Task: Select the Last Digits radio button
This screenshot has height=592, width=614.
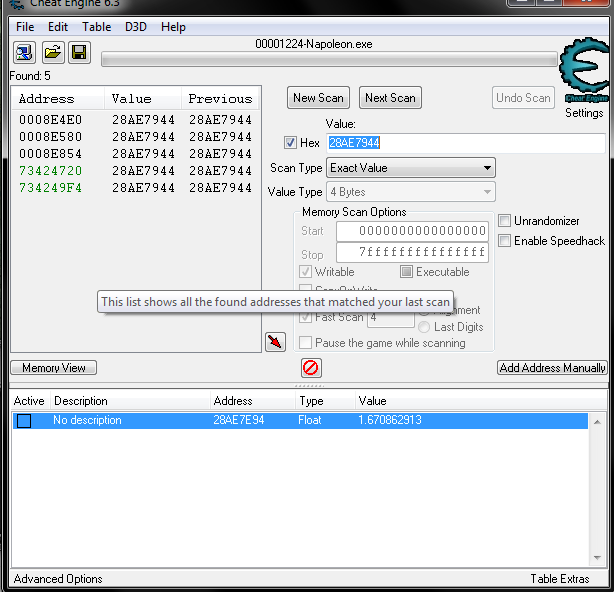Action: (424, 327)
